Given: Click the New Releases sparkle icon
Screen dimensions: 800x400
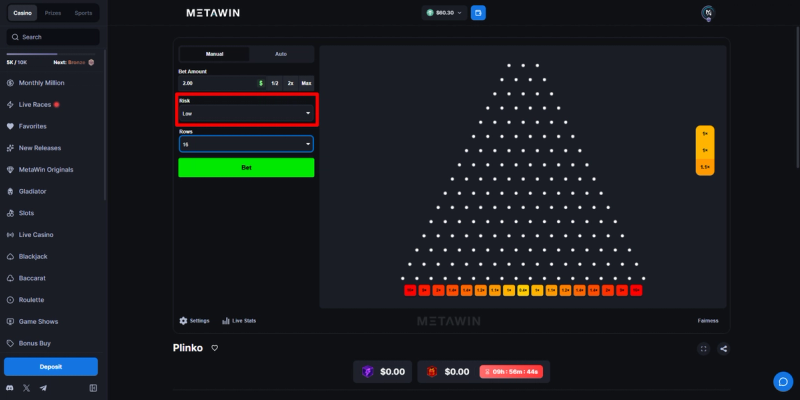Looking at the screenshot, I should point(10,148).
